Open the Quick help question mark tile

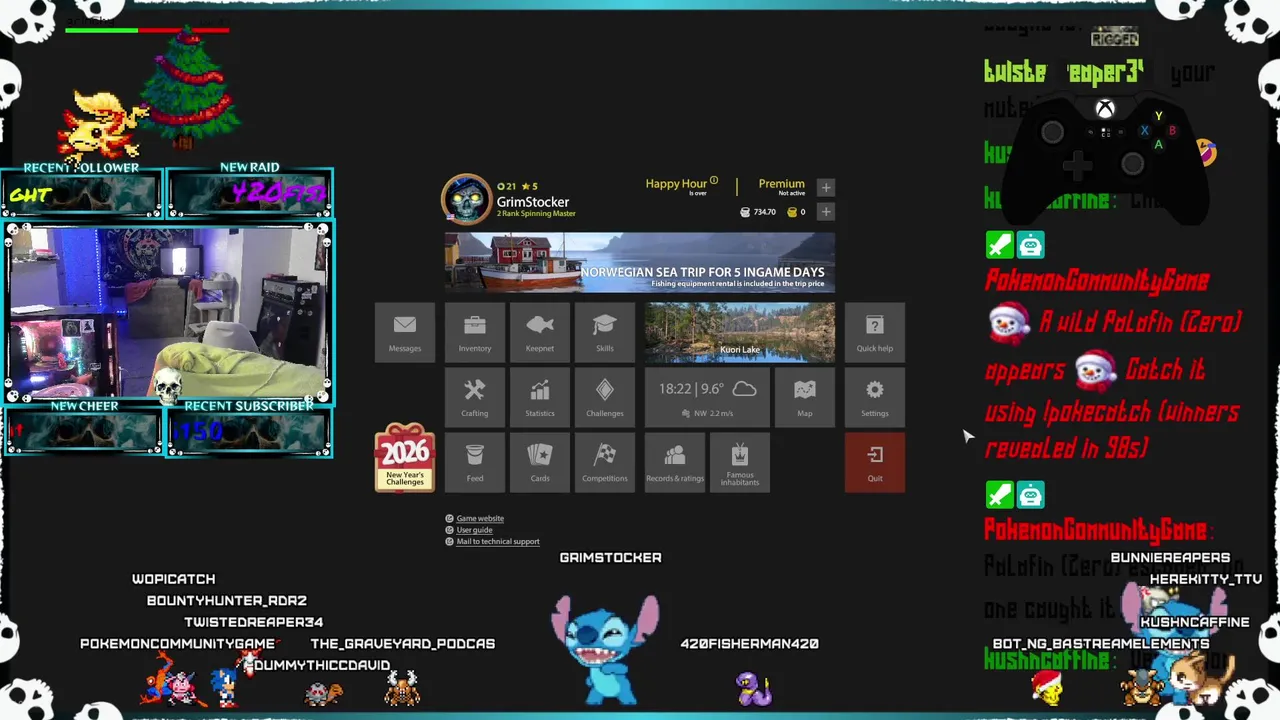875,333
